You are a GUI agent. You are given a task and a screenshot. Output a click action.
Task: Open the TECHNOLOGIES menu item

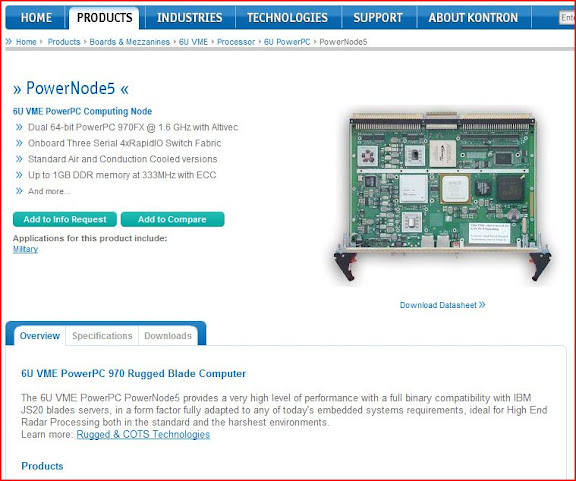click(x=287, y=18)
